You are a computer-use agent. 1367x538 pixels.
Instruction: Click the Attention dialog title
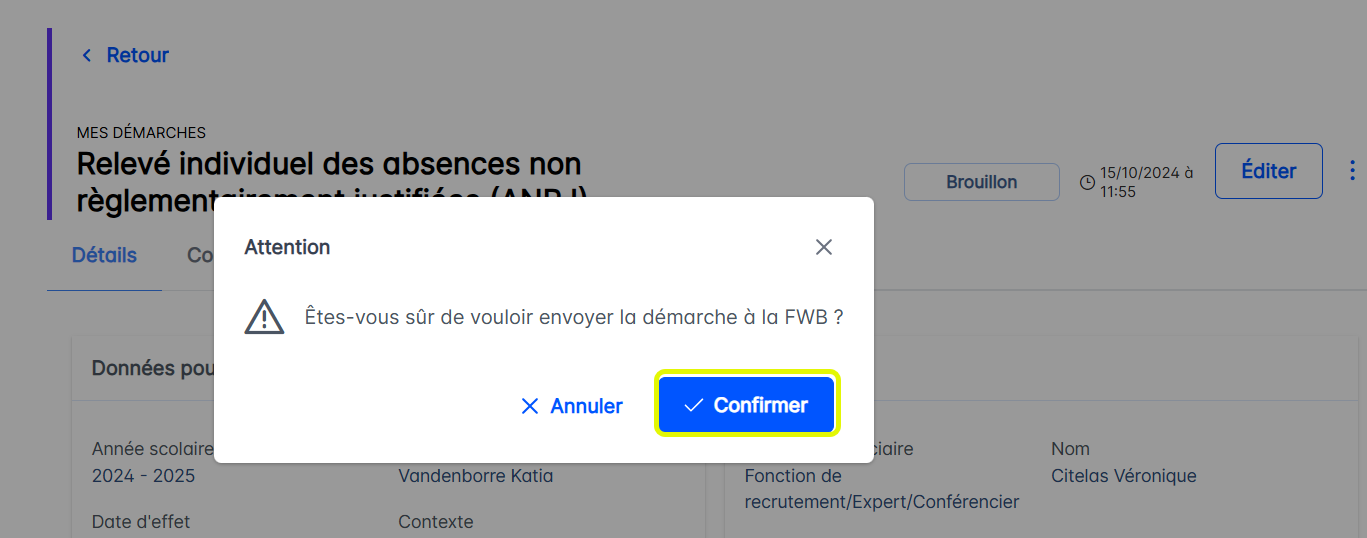287,247
